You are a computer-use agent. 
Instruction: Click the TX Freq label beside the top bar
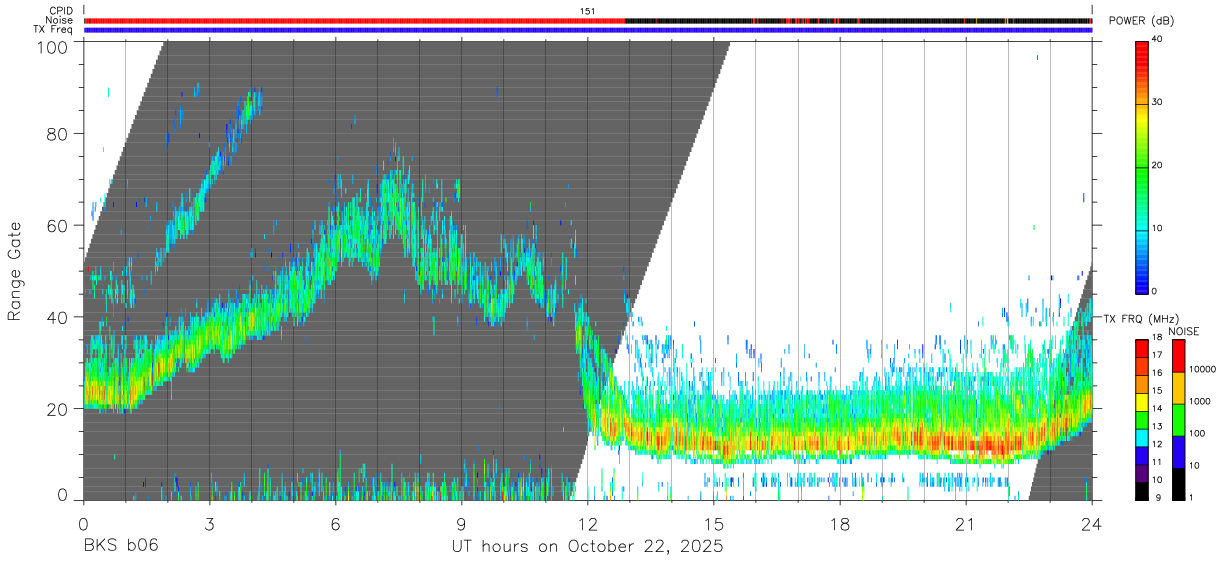coord(53,30)
